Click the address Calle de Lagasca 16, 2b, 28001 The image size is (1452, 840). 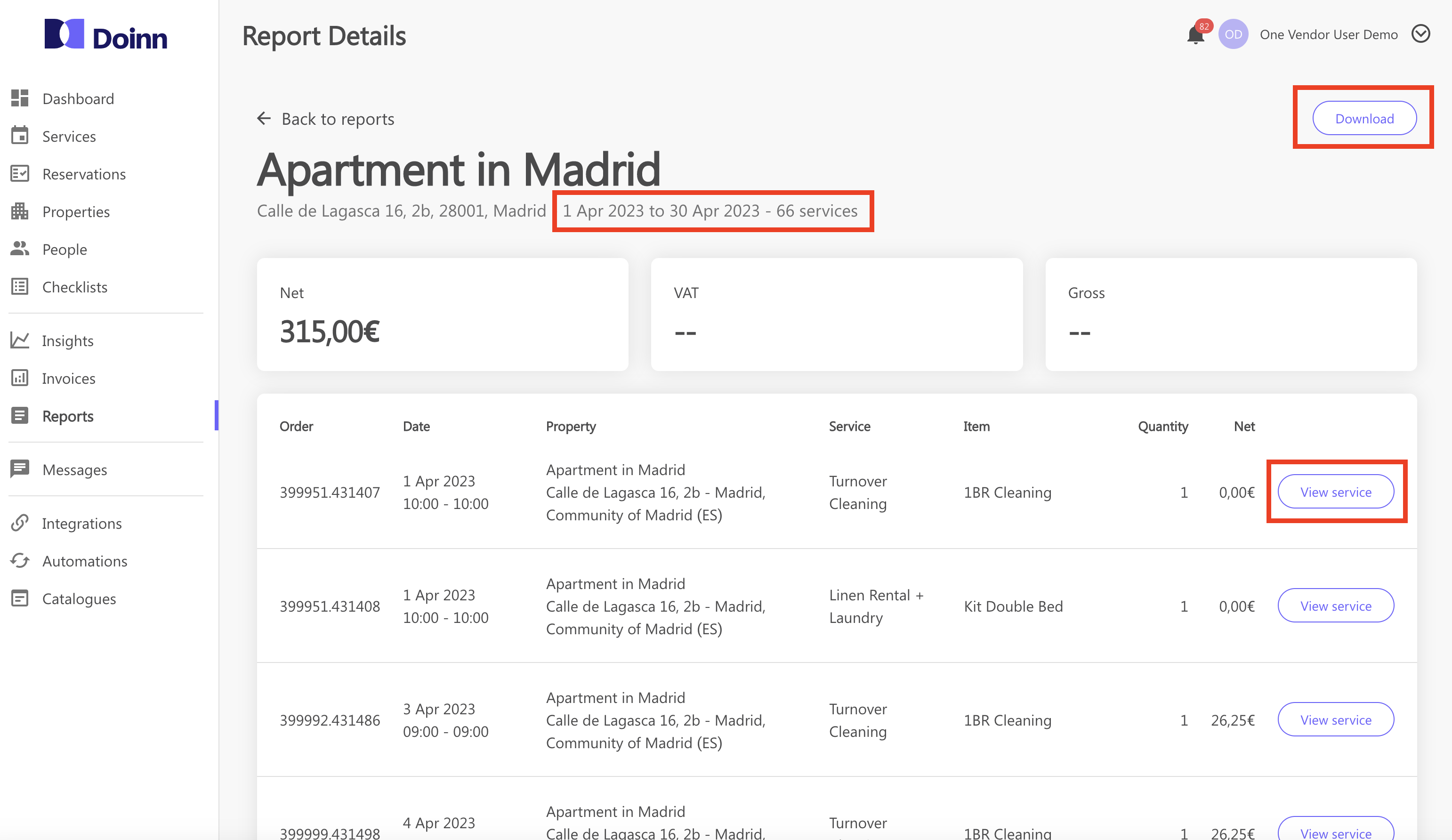[371, 211]
